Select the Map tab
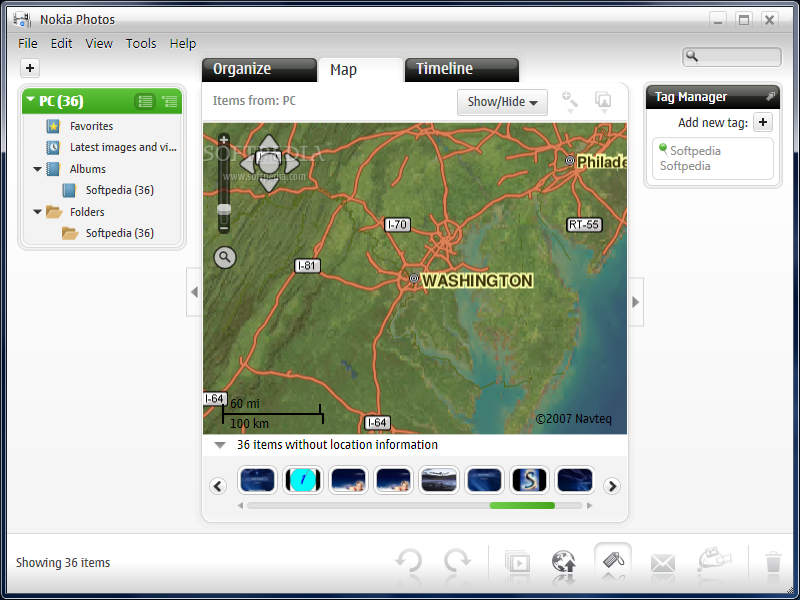The height and width of the screenshot is (600, 800). click(360, 70)
